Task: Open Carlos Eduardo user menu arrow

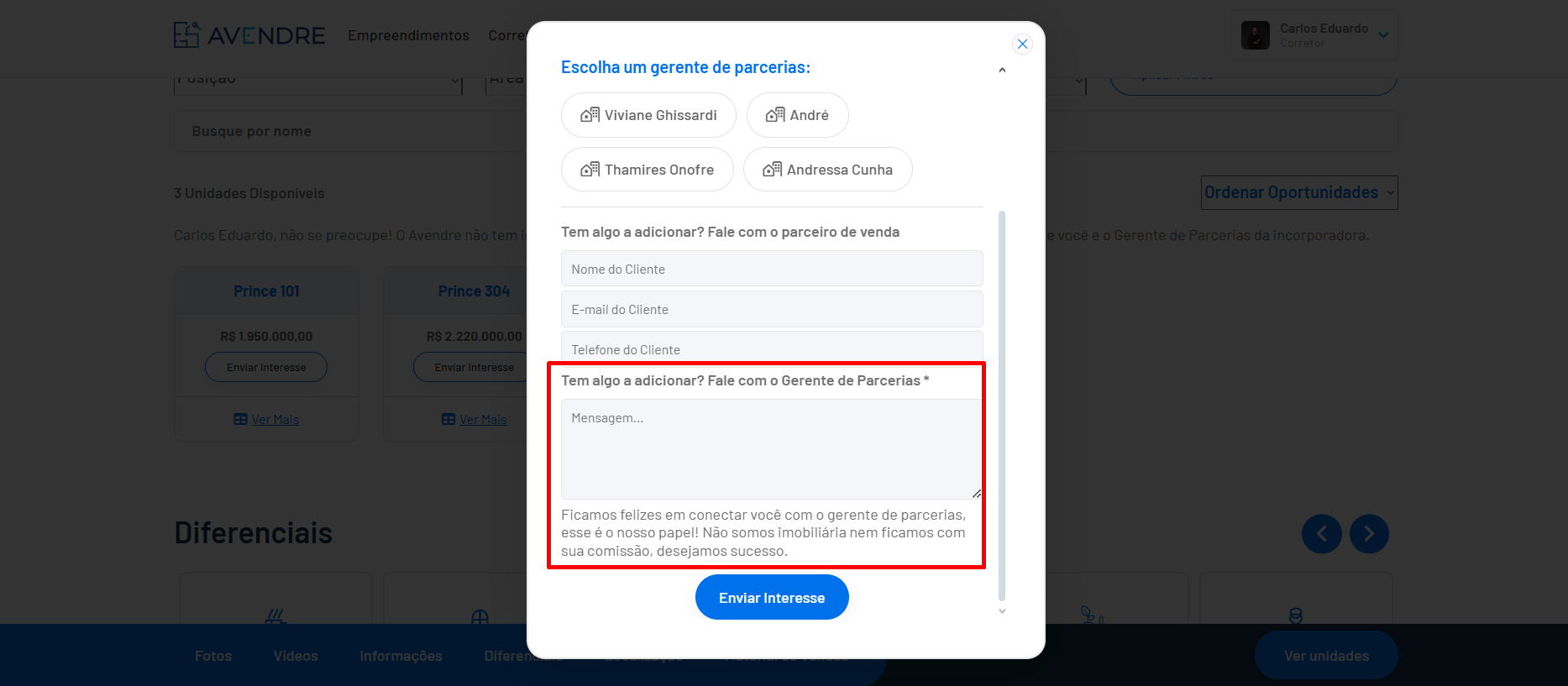Action: (1383, 35)
